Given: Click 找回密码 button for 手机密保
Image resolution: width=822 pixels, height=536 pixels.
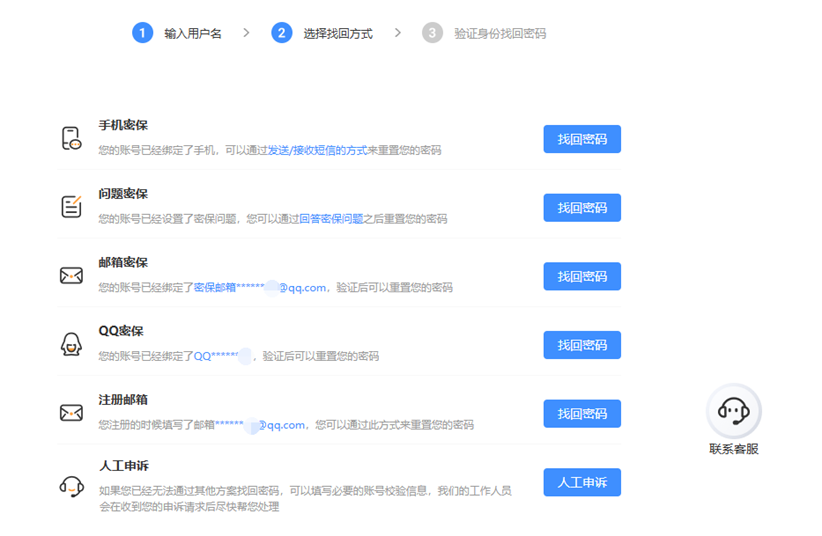Looking at the screenshot, I should 582,139.
